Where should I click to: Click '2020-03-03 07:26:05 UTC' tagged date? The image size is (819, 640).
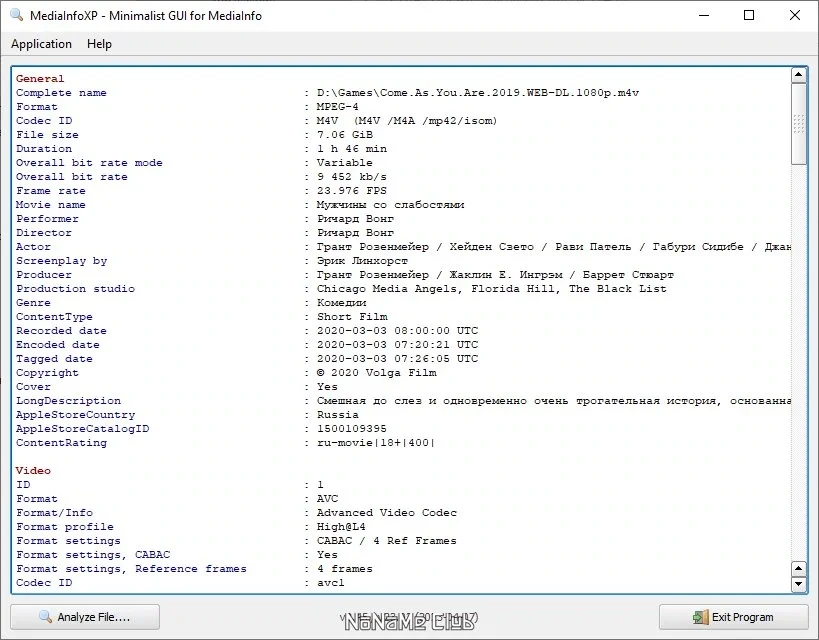397,359
